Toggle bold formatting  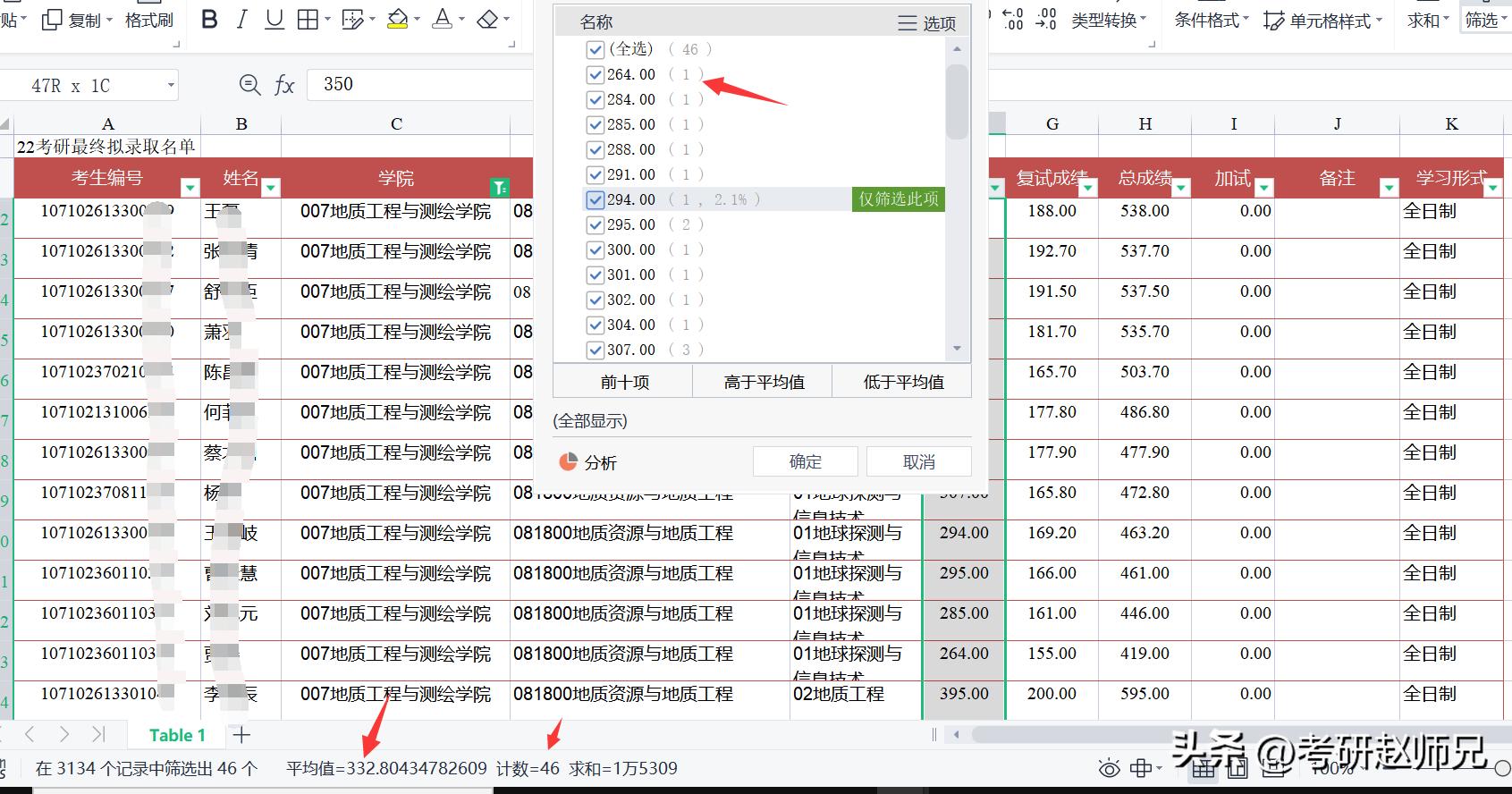click(x=209, y=20)
